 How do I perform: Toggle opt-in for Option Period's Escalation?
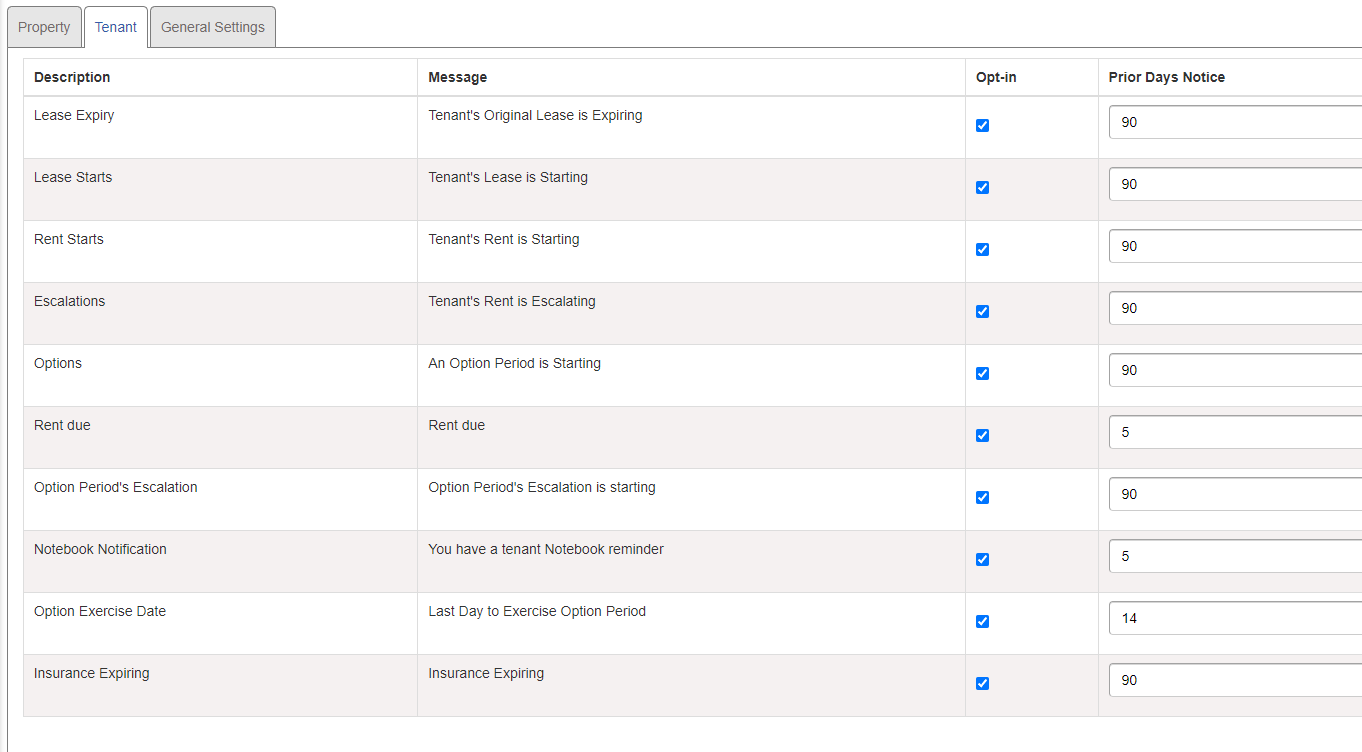982,497
